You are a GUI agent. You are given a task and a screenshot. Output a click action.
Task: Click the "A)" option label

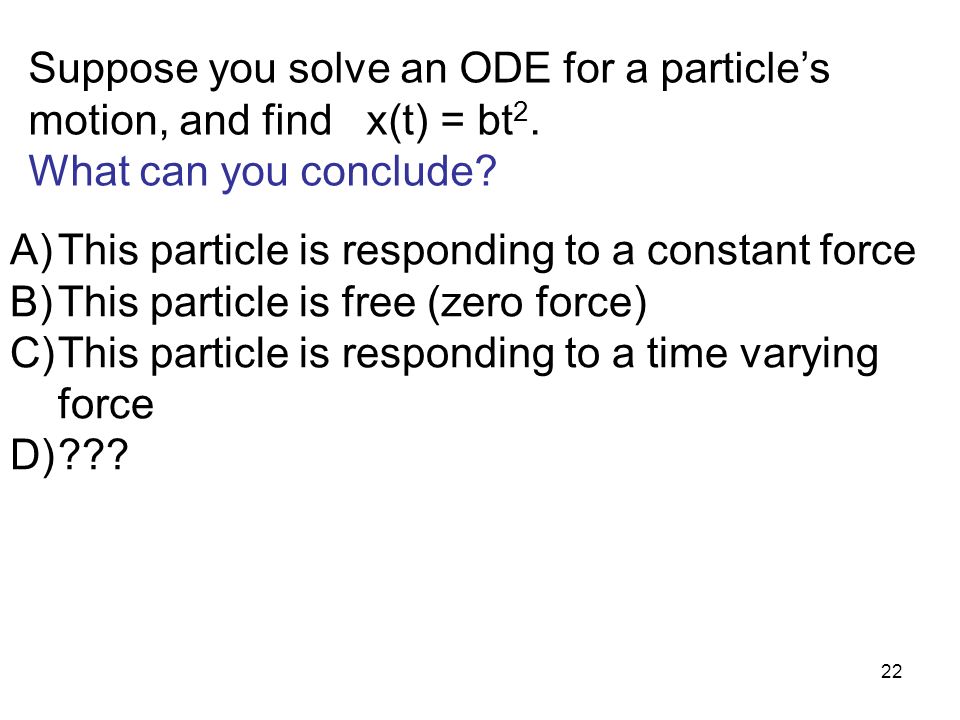pyautogui.click(x=32, y=251)
